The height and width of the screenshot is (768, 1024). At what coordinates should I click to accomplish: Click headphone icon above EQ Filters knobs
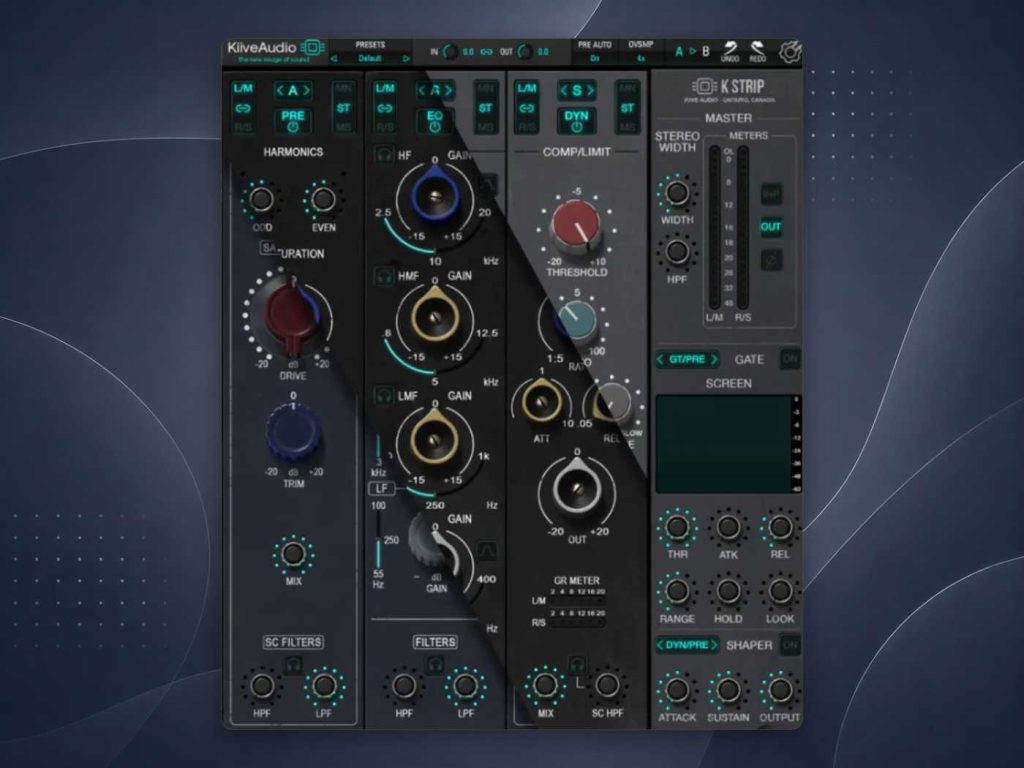tap(435, 665)
